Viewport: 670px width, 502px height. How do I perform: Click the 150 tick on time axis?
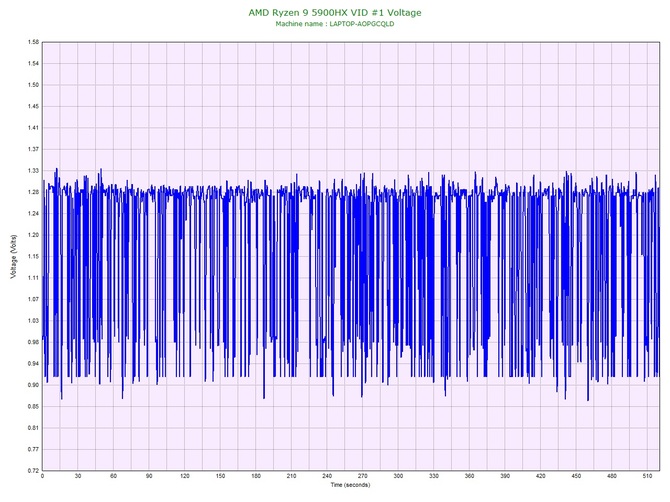click(220, 476)
